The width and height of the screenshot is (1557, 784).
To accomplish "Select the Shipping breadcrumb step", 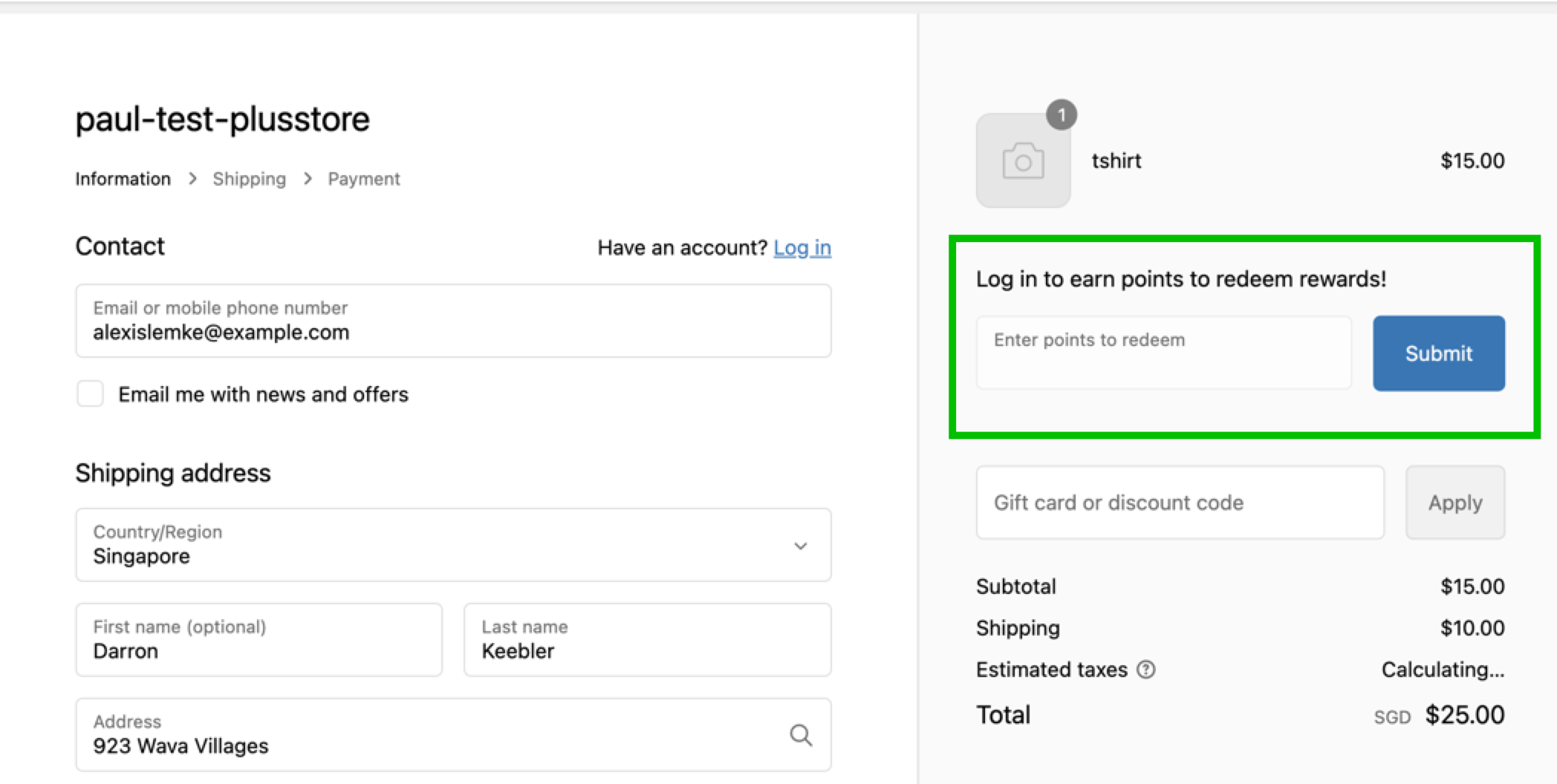I will (250, 178).
